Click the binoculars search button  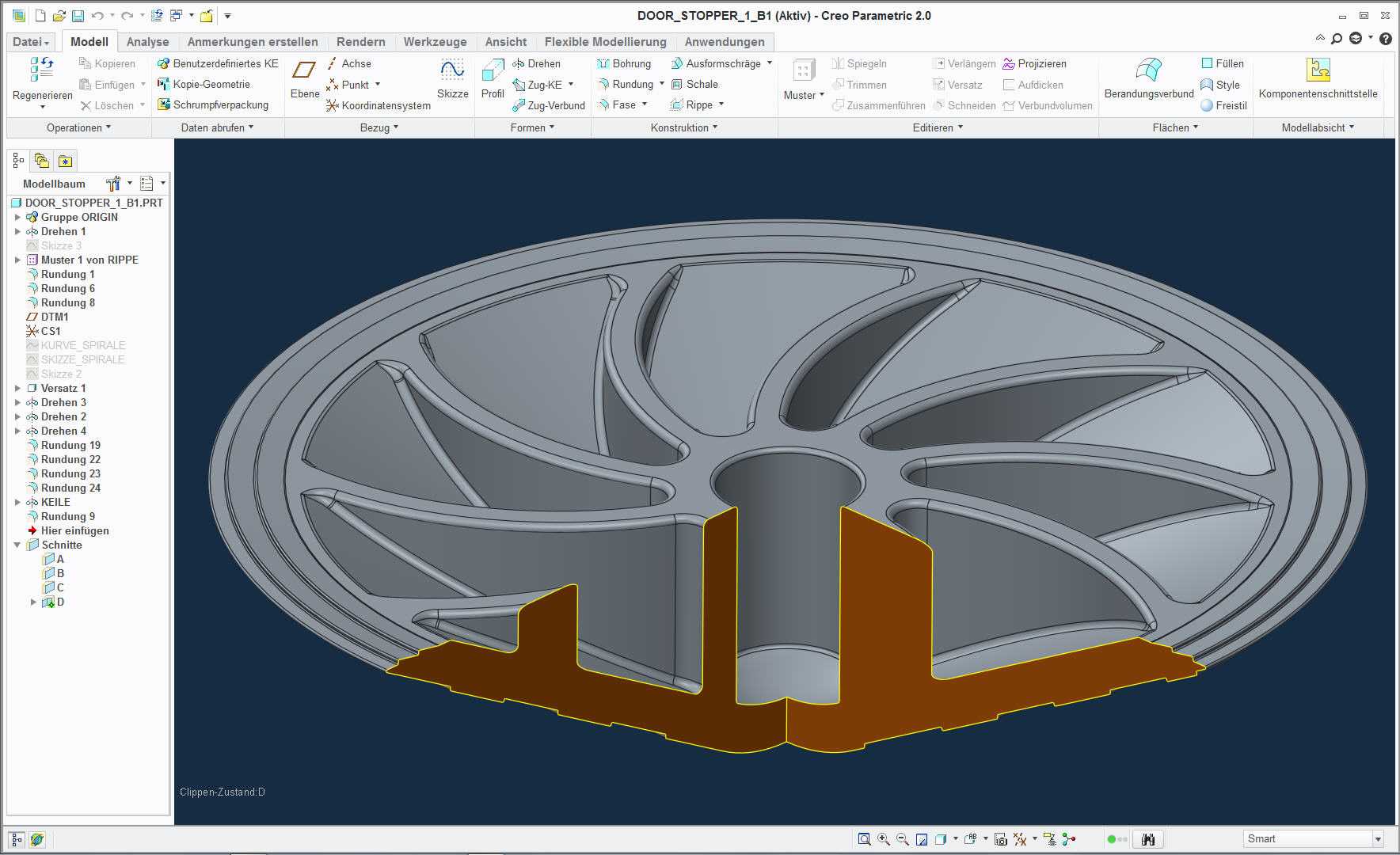(x=1148, y=839)
